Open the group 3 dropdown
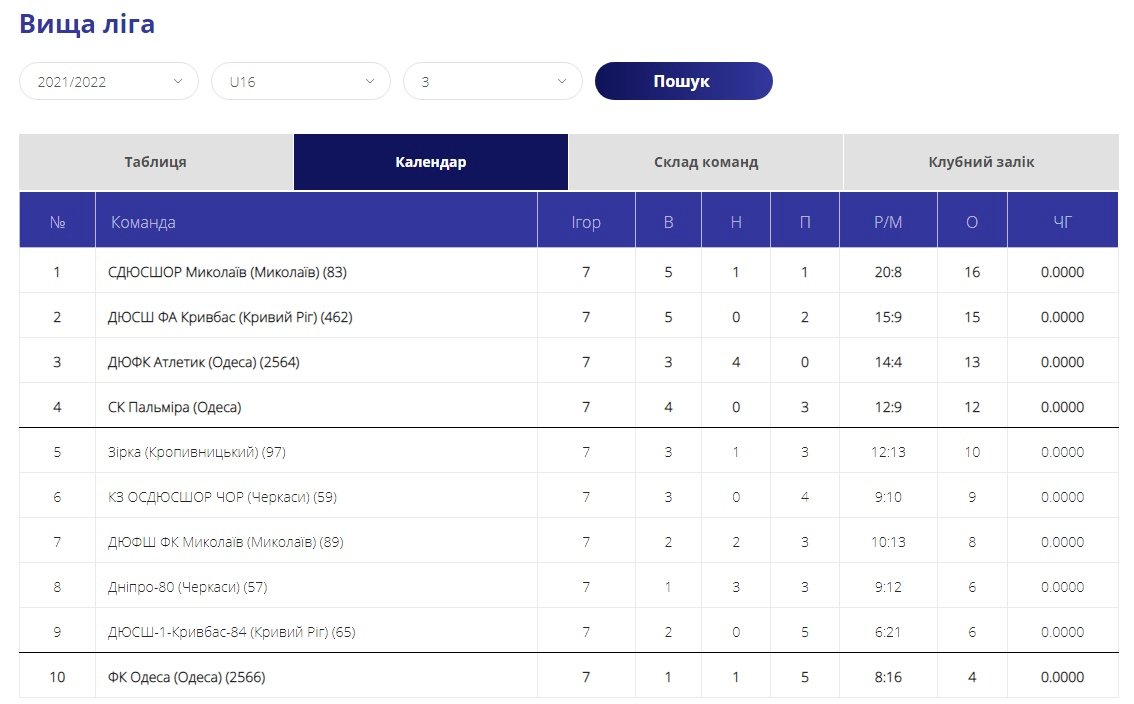The image size is (1134, 704). (x=493, y=82)
